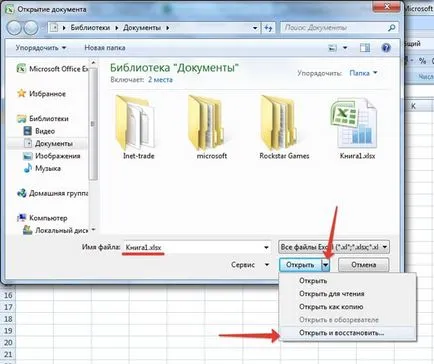Select Видео library

39,131
